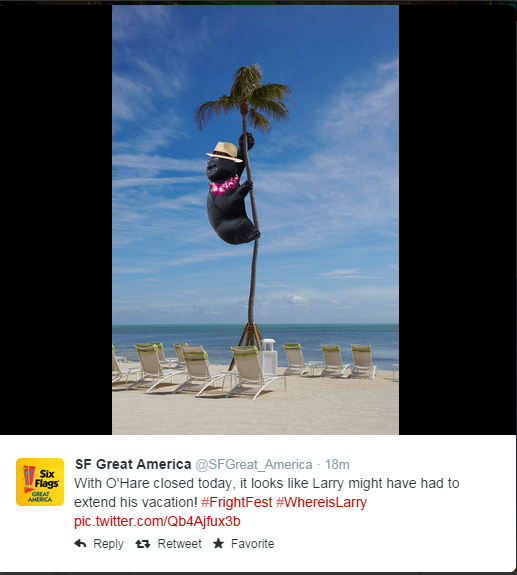The image size is (517, 575).
Task: Click the Retweet text label
Action: 179,543
